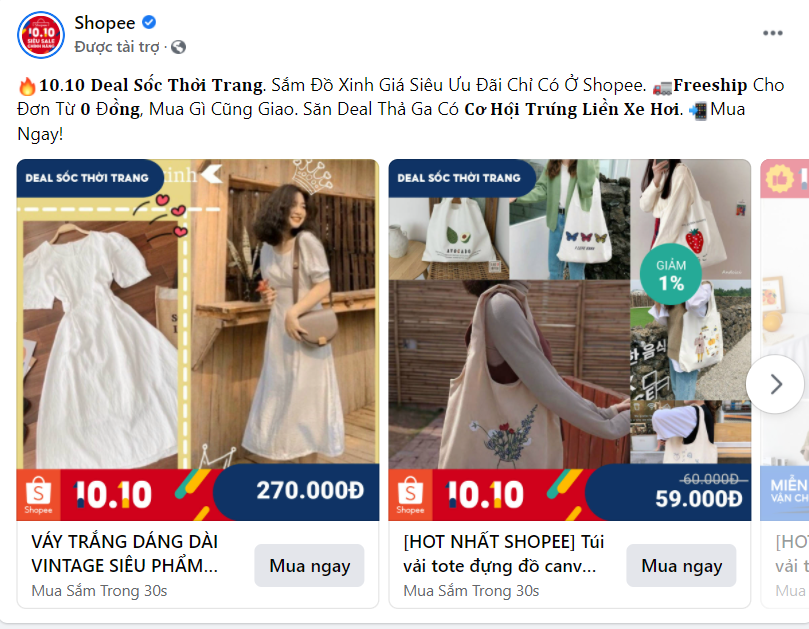Open the three-dot post options menu
809x629 pixels.
click(772, 33)
